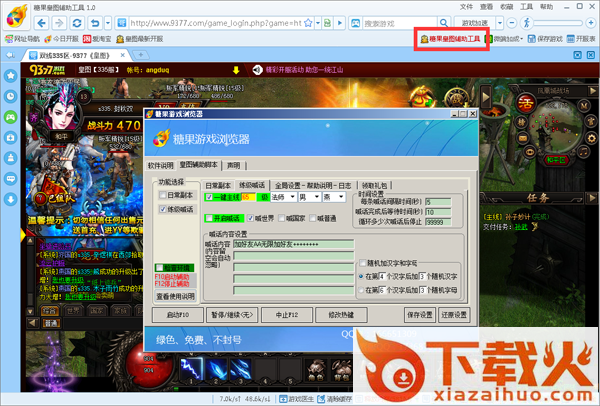This screenshot has width=600, height=406.
Task: Switch to the 软件说明 tab
Action: click(161, 165)
